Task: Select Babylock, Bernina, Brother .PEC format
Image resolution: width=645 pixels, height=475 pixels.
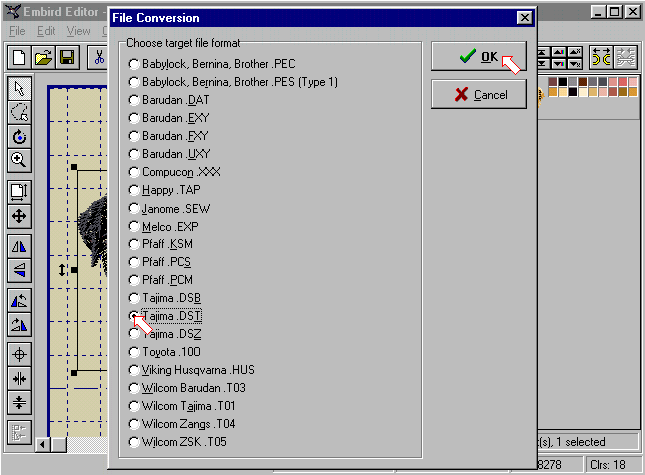Action: click(x=212, y=64)
